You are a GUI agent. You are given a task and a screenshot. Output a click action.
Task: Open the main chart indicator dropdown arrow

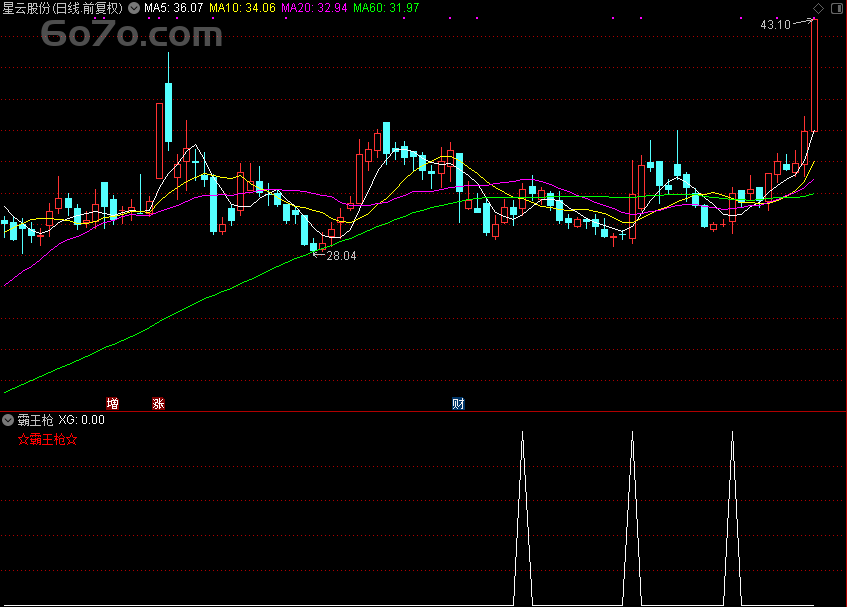[133, 8]
